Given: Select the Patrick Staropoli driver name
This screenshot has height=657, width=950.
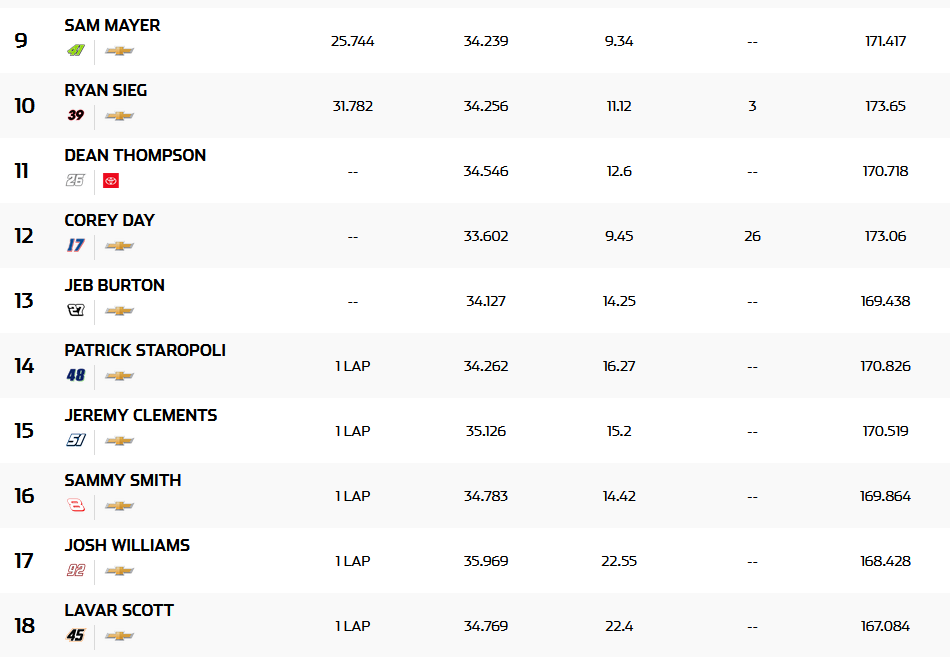Looking at the screenshot, I should pyautogui.click(x=145, y=350).
